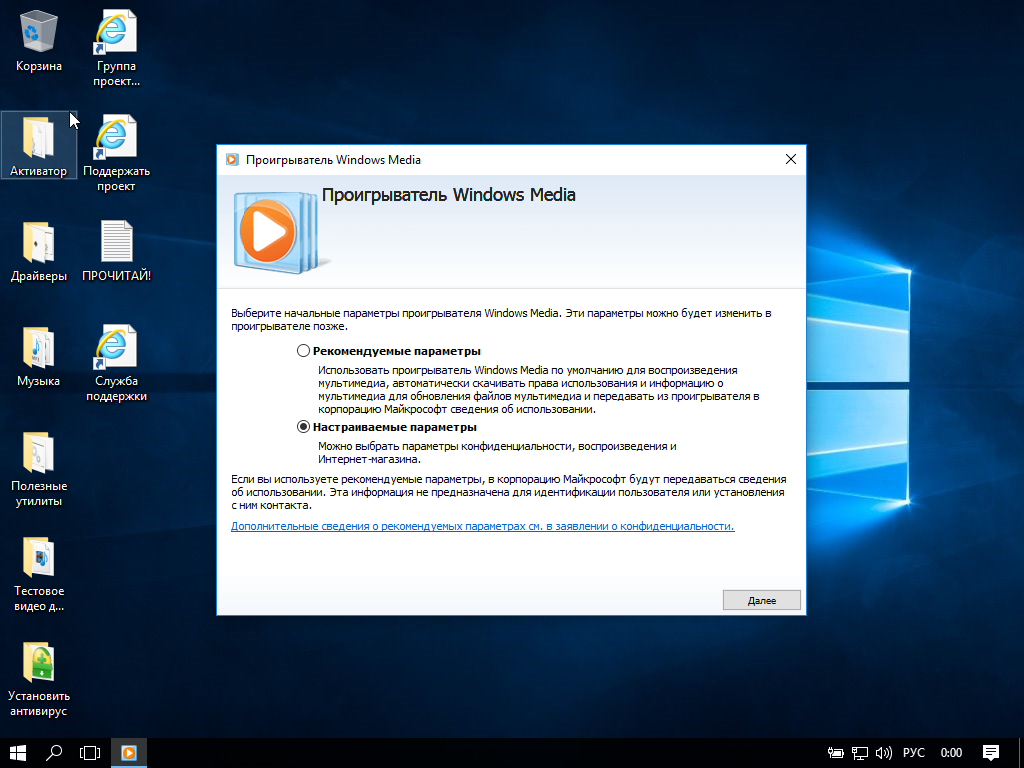The height and width of the screenshot is (768, 1024).
Task: Select the Драйверы folder
Action: click(39, 251)
